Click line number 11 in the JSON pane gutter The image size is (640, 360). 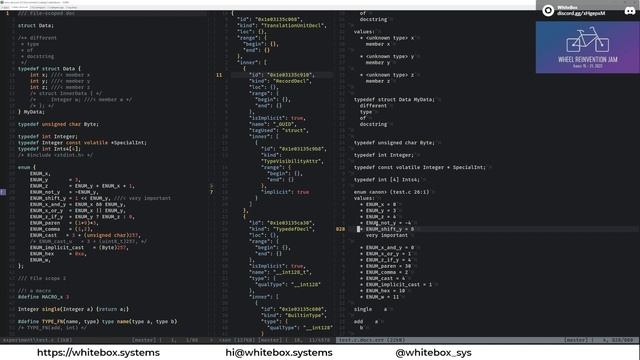pyautogui.click(x=219, y=75)
